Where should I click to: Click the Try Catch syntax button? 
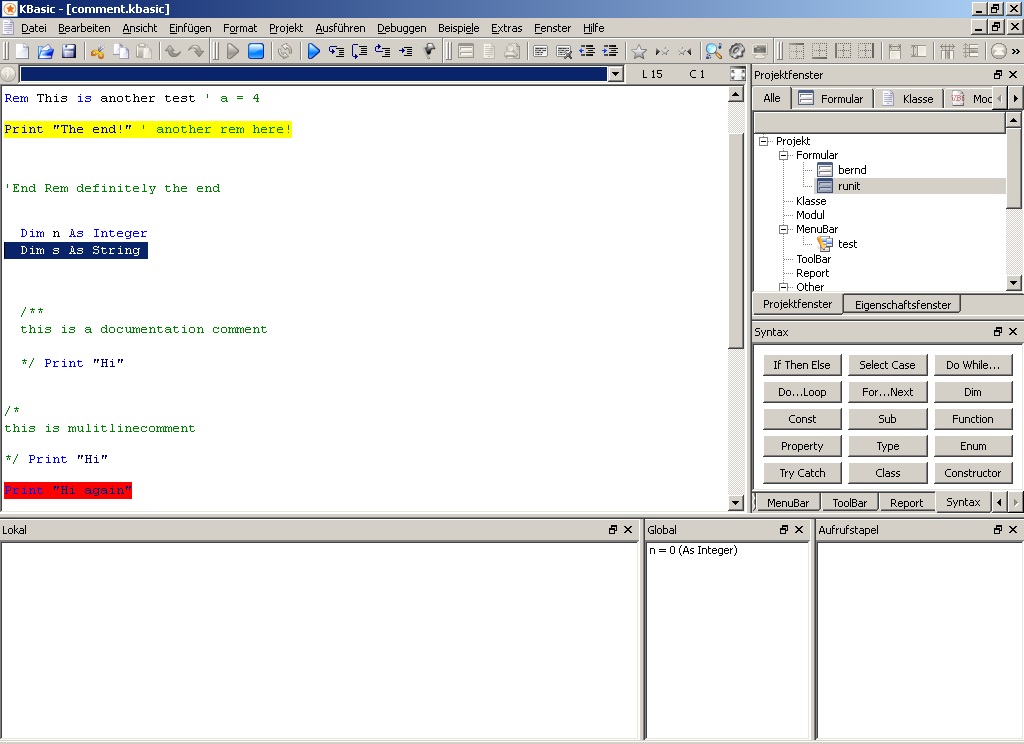tap(802, 473)
